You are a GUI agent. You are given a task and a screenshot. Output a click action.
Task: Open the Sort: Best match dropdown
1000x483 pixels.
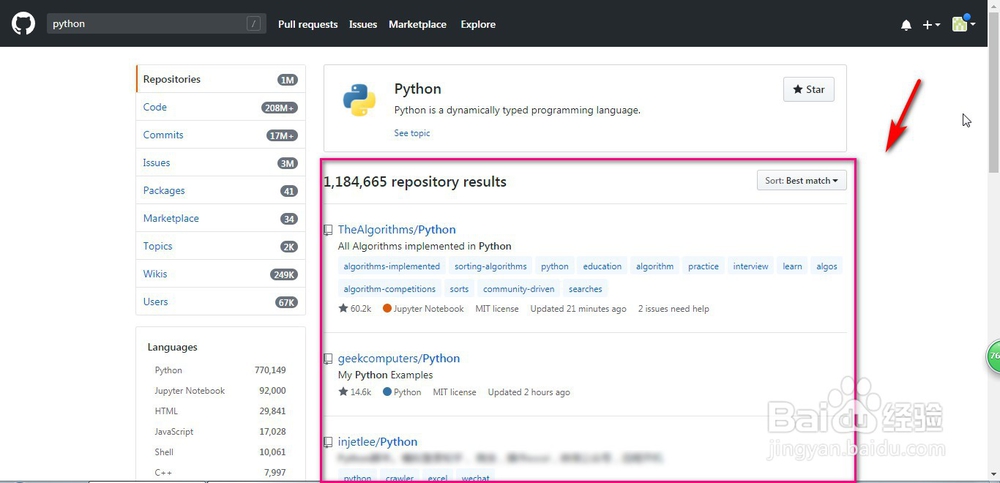[802, 181]
